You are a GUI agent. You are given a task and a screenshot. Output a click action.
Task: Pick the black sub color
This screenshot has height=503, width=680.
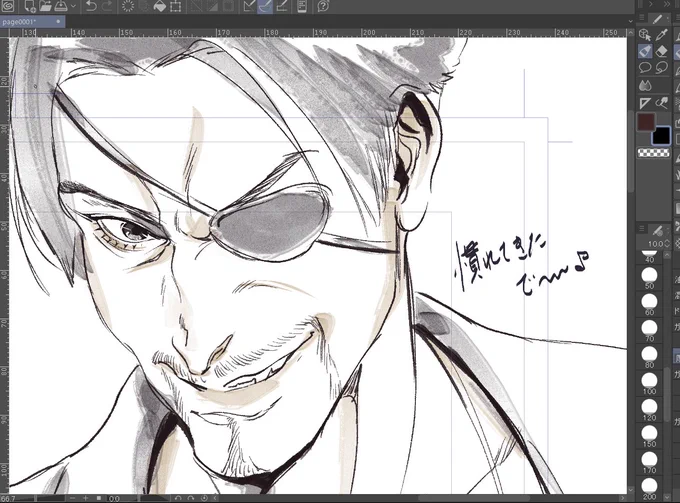662,136
